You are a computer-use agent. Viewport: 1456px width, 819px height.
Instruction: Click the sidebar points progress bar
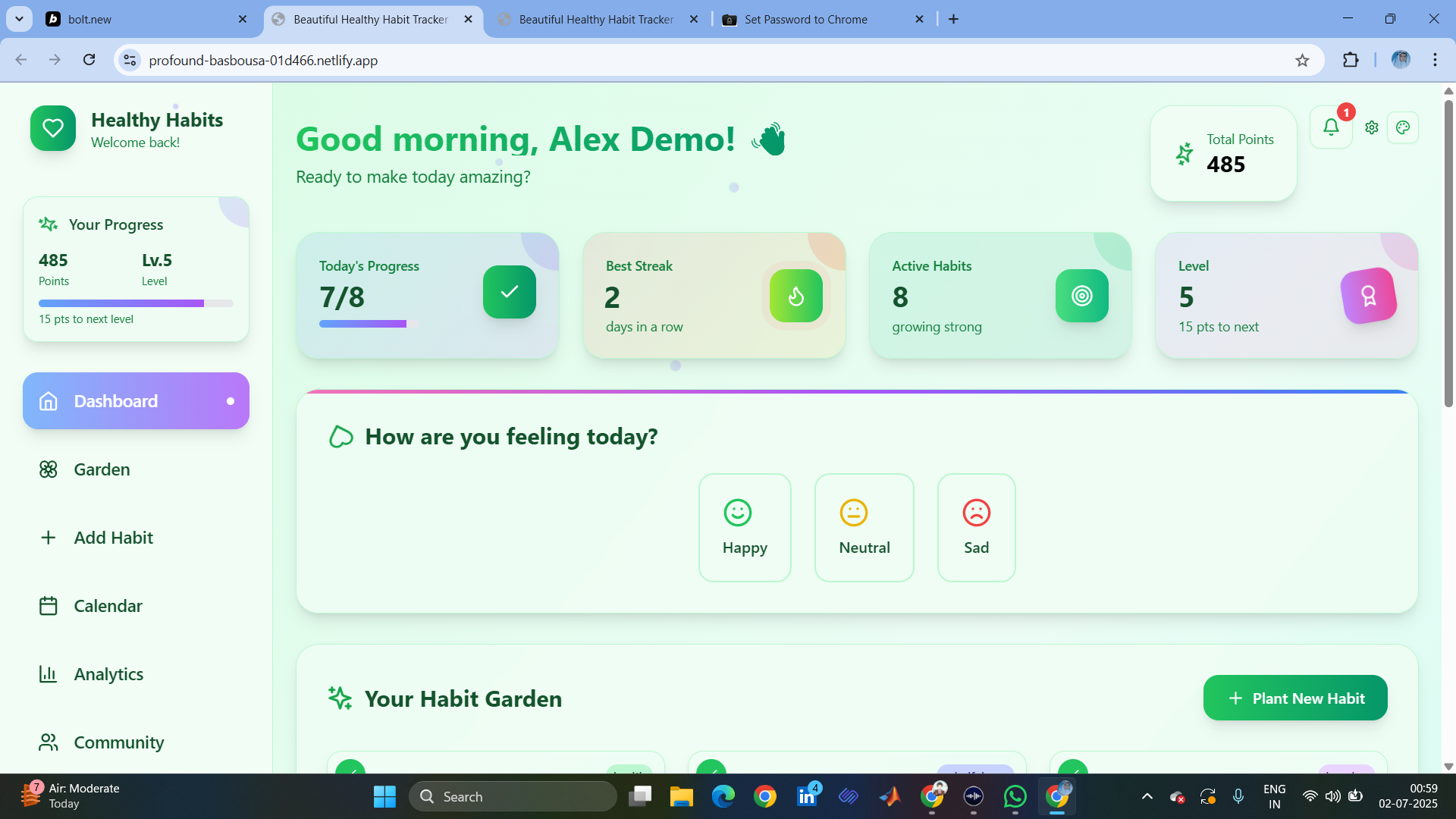(x=136, y=303)
